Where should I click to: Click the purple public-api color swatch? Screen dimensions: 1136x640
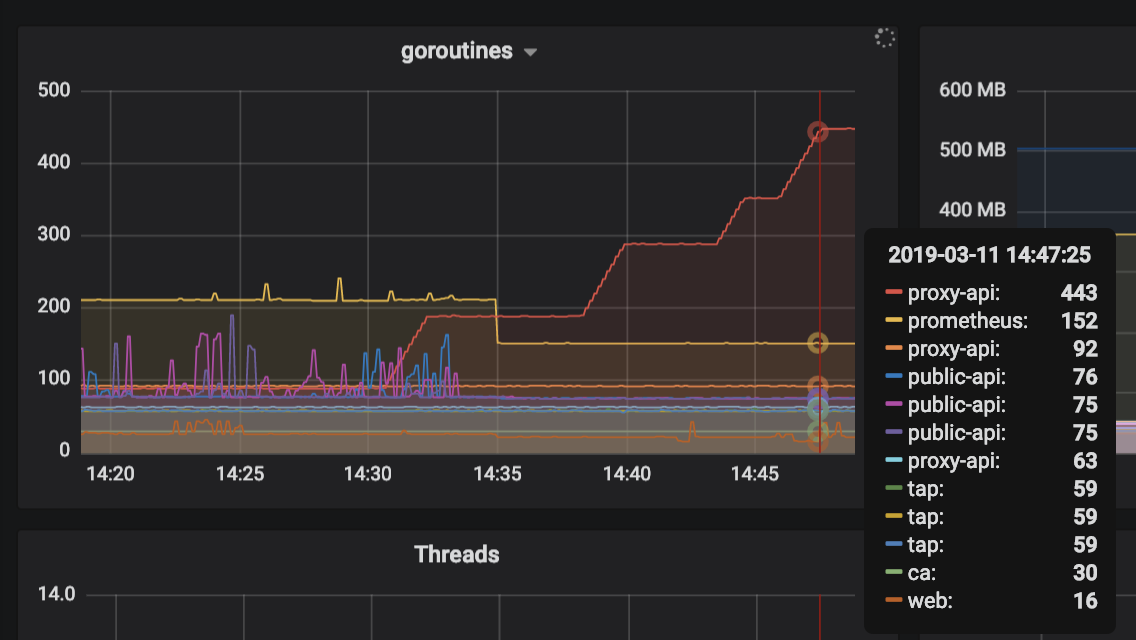[893, 433]
